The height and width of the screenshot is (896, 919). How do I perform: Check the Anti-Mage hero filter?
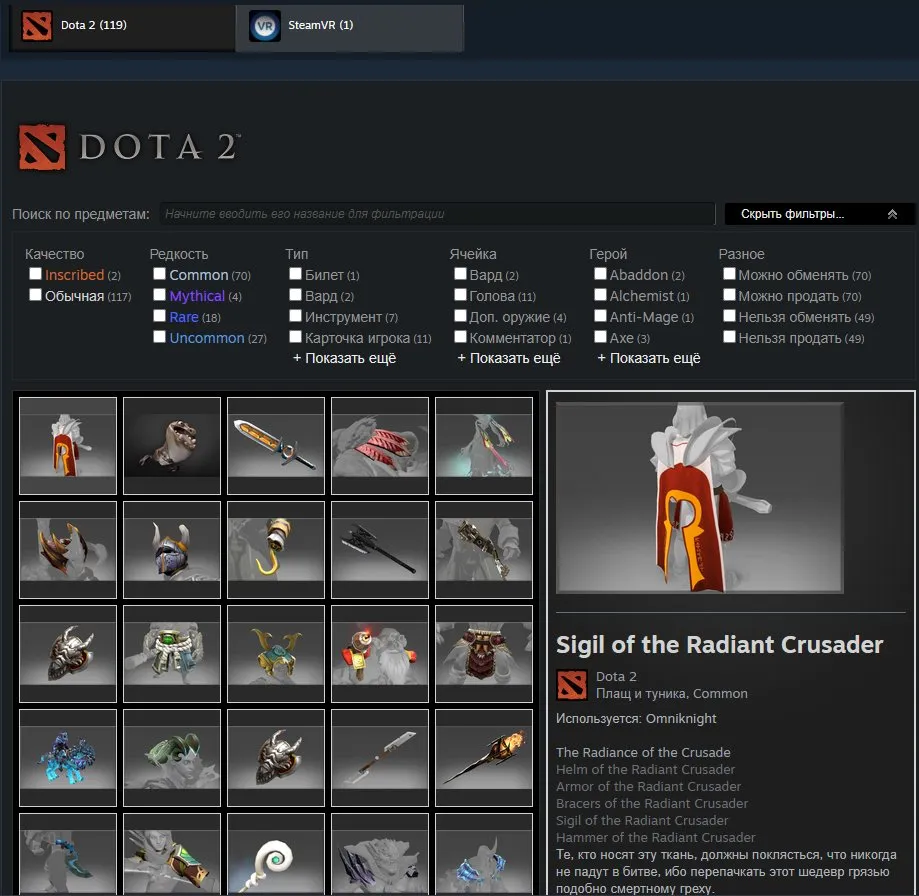[x=600, y=316]
